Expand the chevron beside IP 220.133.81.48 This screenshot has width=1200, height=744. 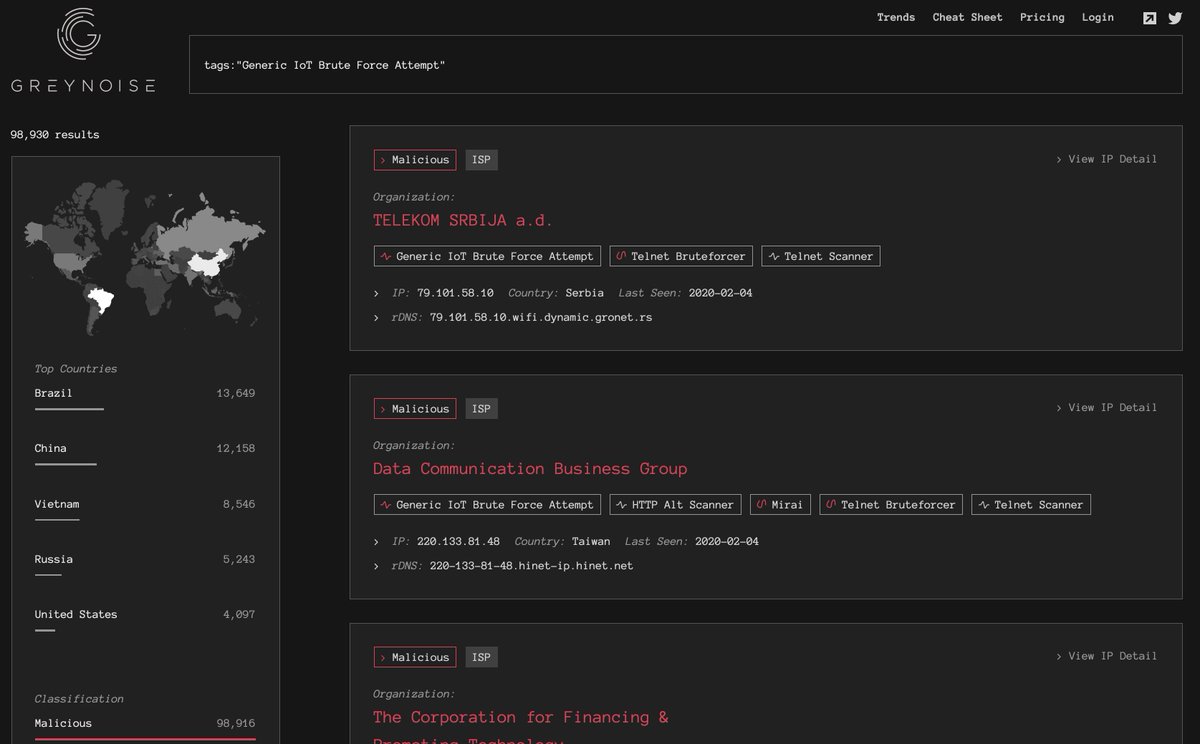[376, 543]
